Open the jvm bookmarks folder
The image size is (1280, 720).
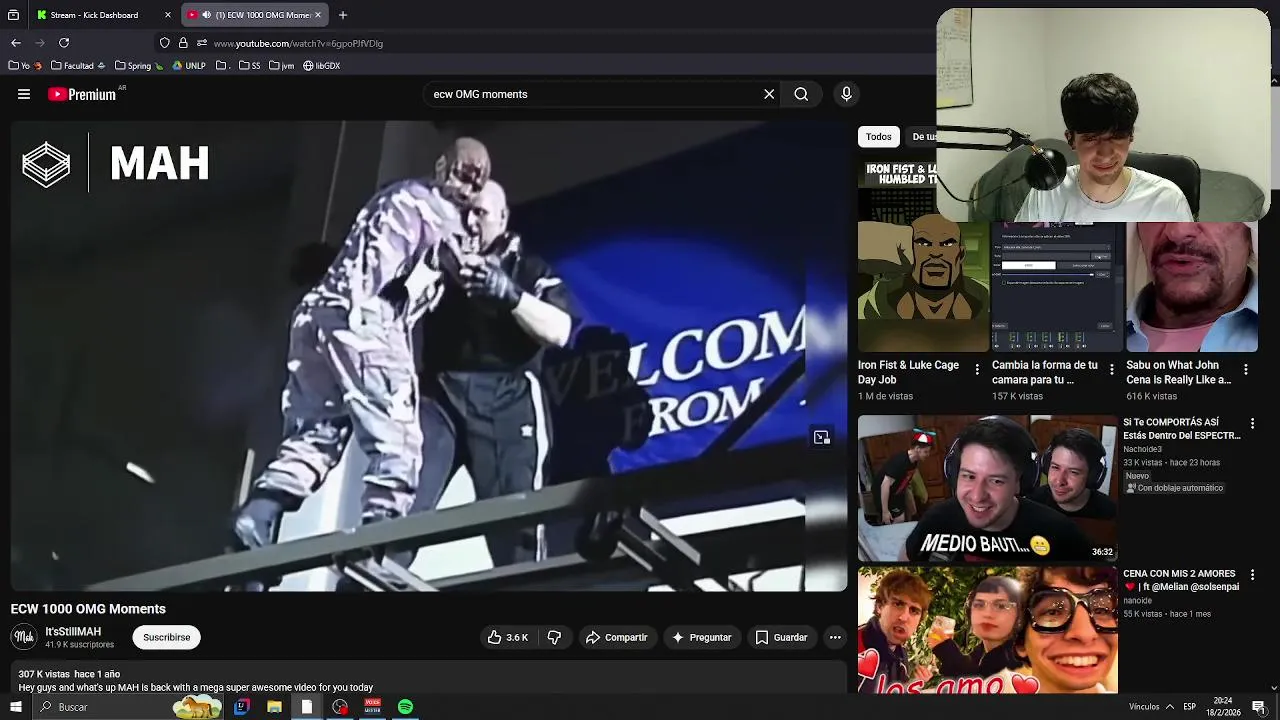pos(281,66)
